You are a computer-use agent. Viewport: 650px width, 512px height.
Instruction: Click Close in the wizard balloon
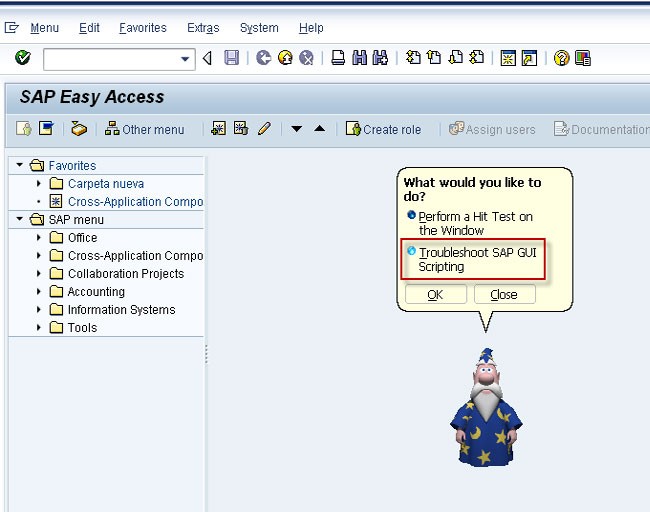[504, 294]
